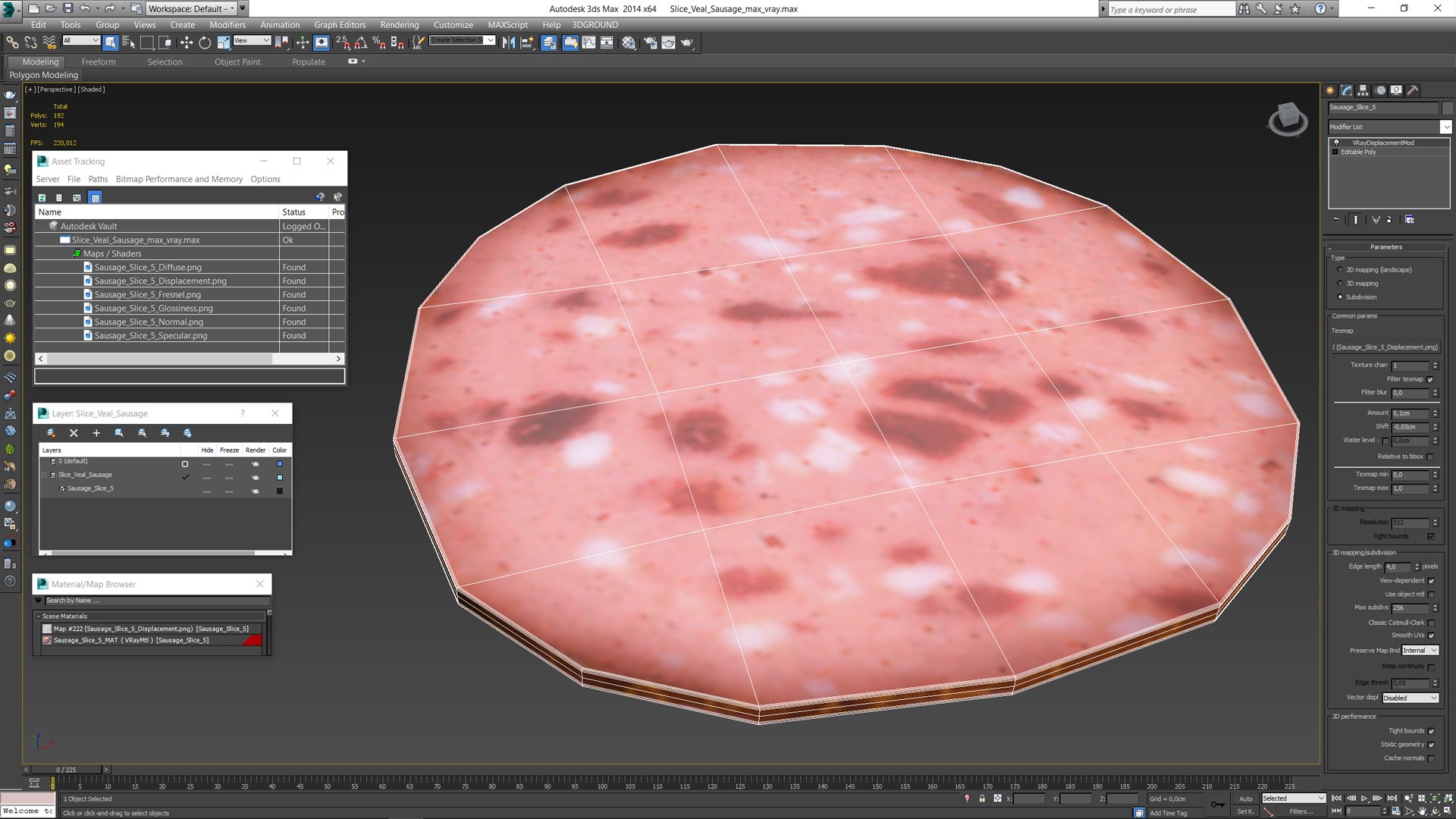Open the Utilities hammer panel icon

pos(1413,90)
